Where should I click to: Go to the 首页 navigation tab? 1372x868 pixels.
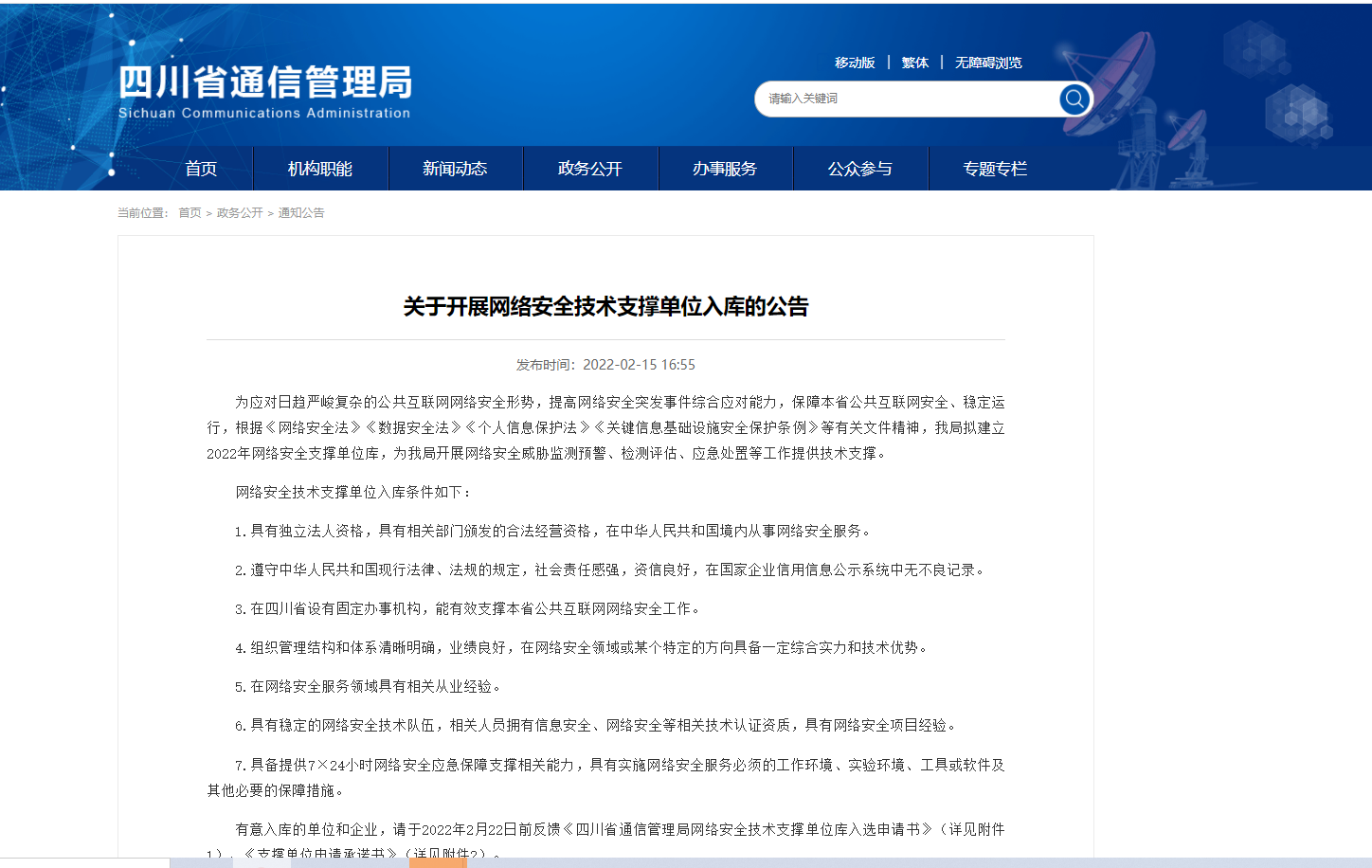201,169
